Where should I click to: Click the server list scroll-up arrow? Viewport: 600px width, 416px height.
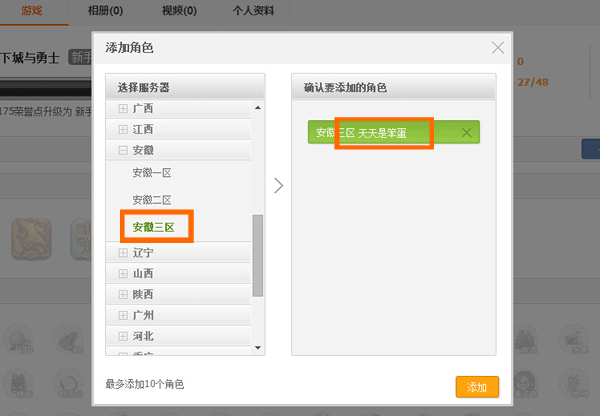(x=258, y=107)
